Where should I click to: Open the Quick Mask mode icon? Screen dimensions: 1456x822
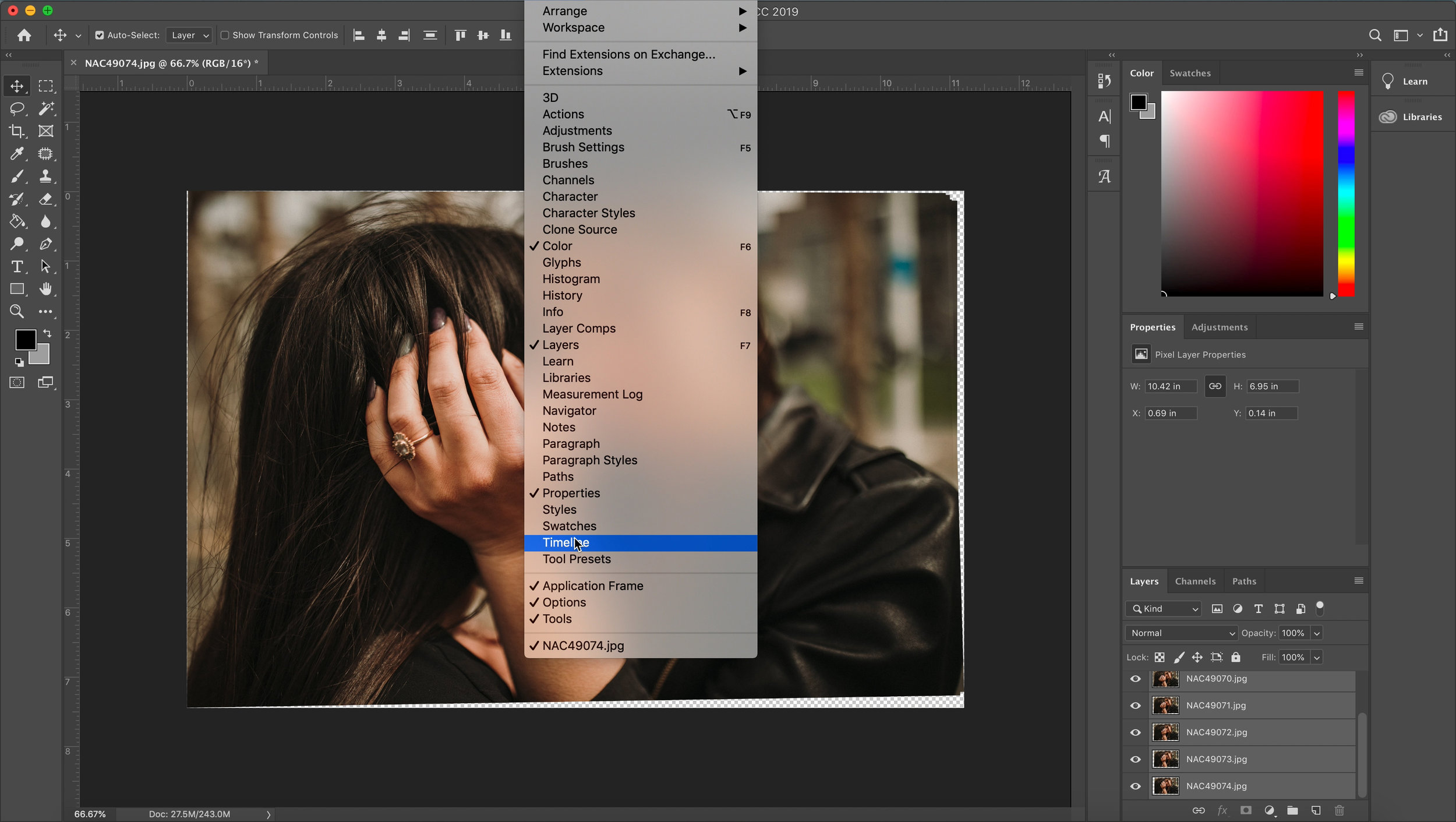(x=16, y=382)
